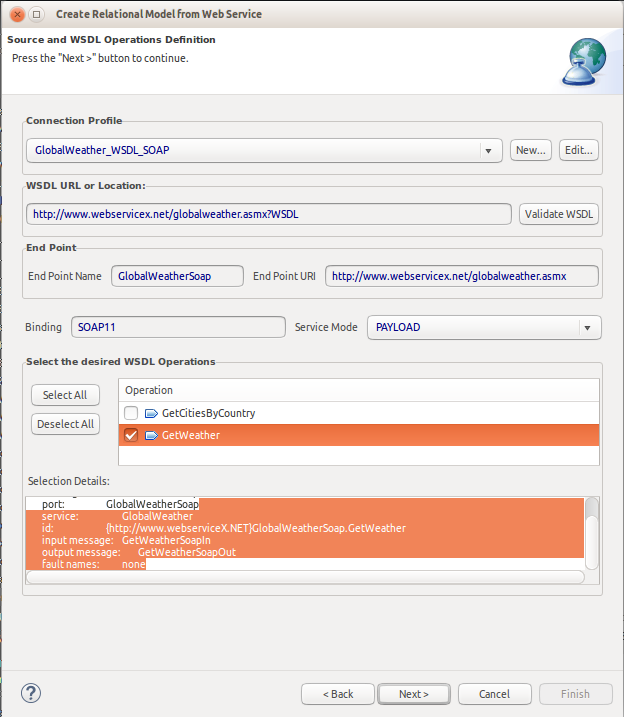
Task: Click Validate WSDL button
Action: tap(559, 214)
